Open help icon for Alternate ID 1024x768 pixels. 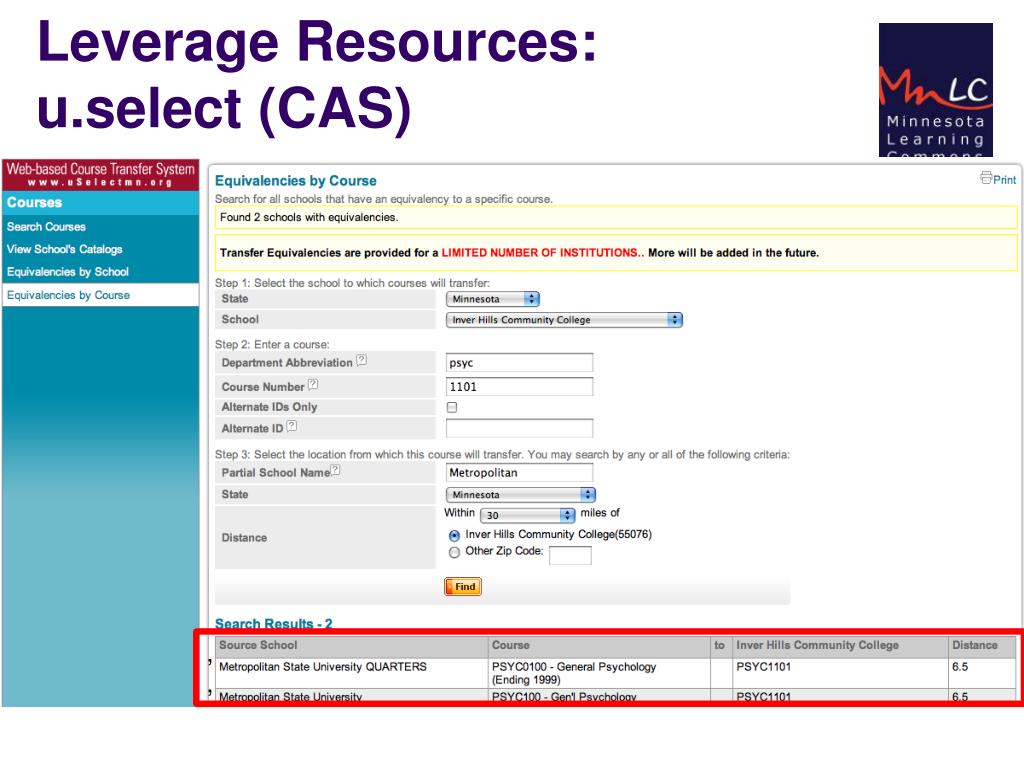[292, 426]
